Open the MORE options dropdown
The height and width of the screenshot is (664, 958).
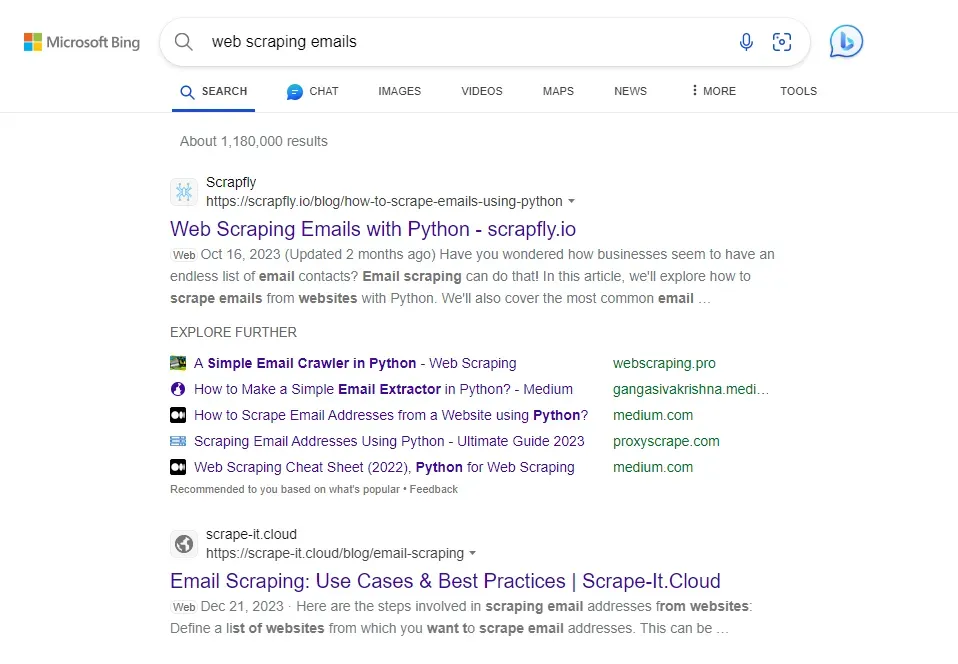[x=712, y=91]
